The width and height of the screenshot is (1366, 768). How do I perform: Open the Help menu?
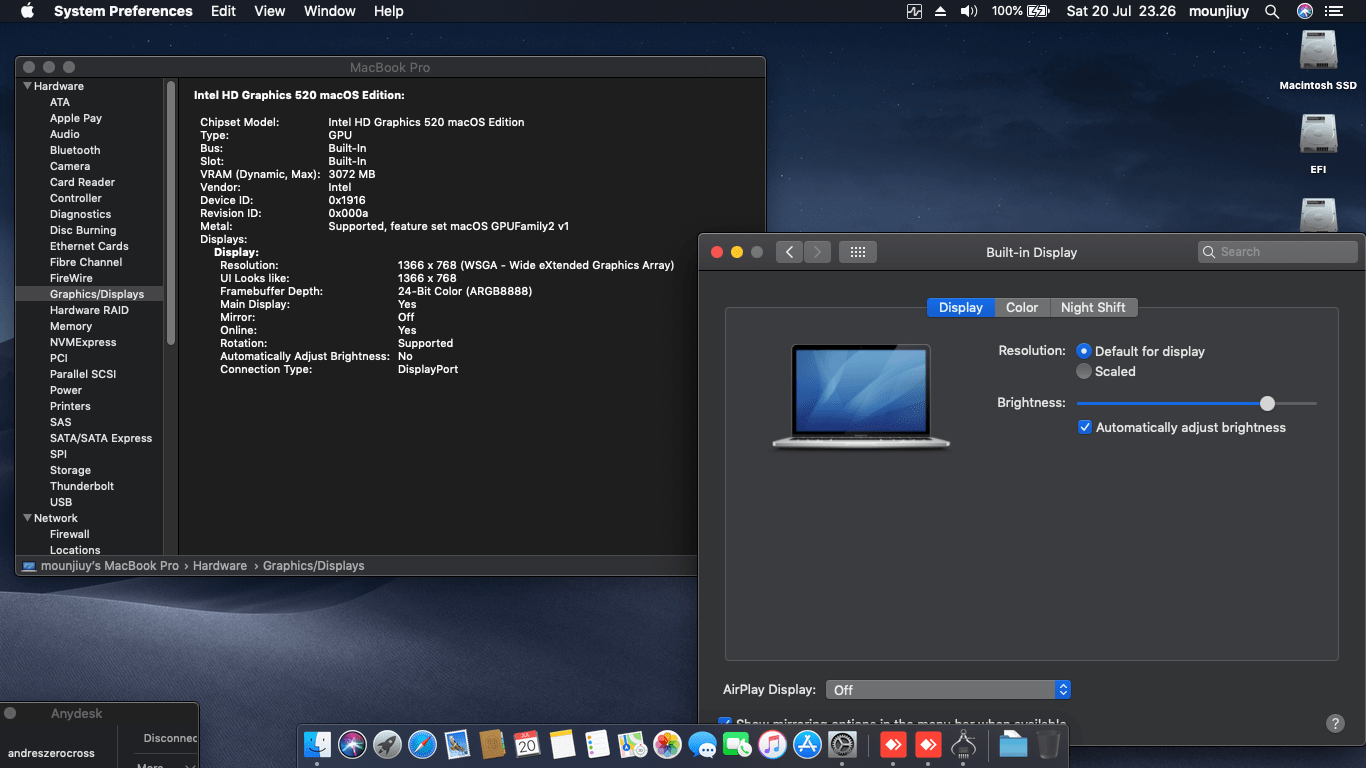388,11
